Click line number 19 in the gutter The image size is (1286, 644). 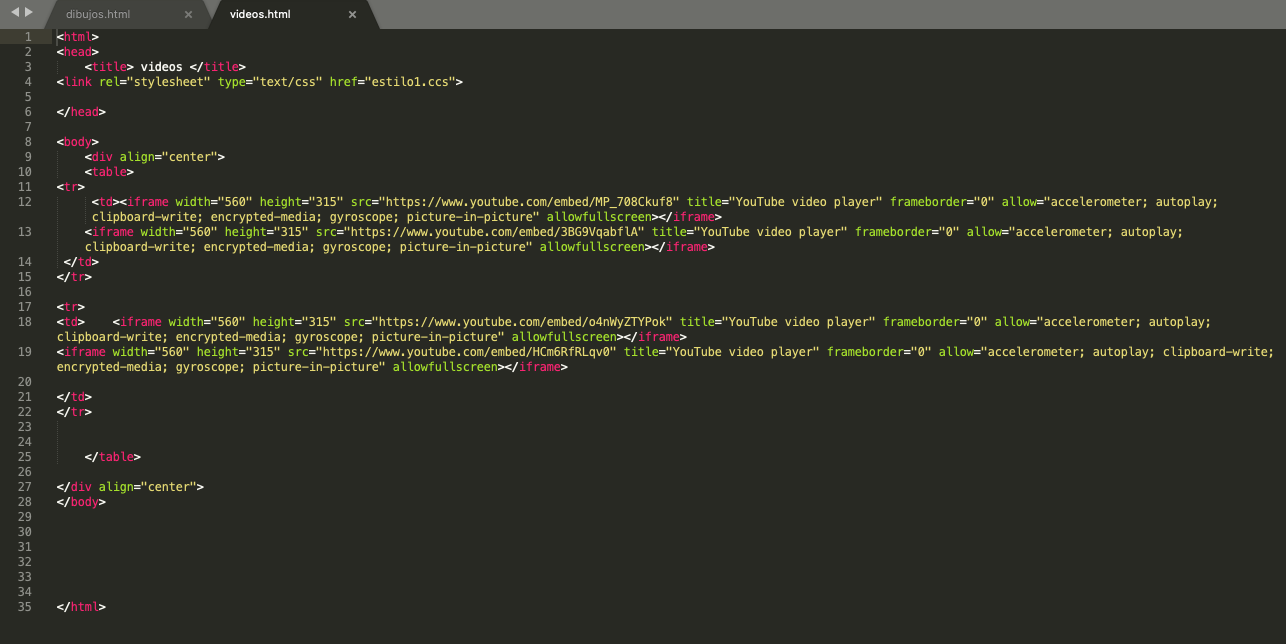(25, 352)
